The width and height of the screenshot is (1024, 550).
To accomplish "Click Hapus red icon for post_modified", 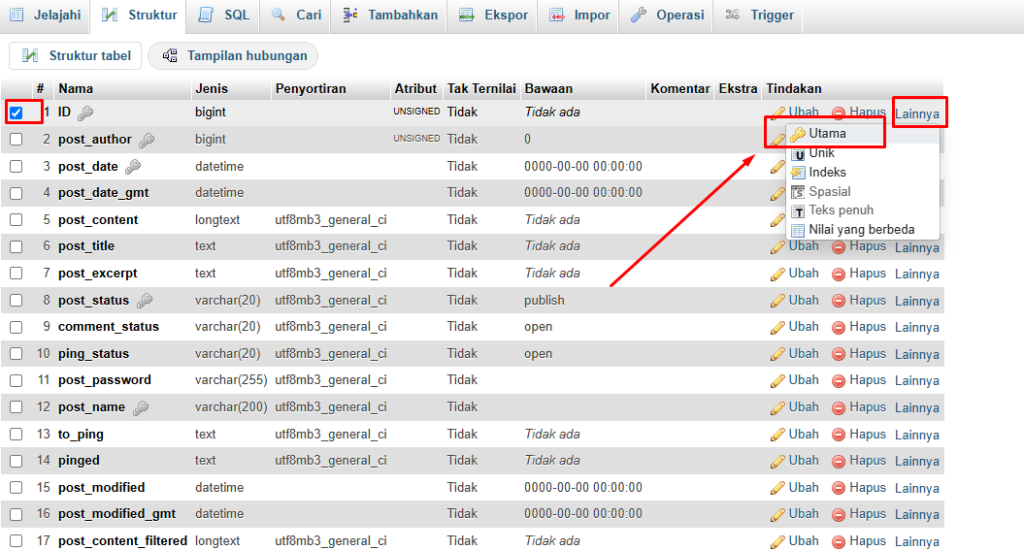I will coord(839,489).
